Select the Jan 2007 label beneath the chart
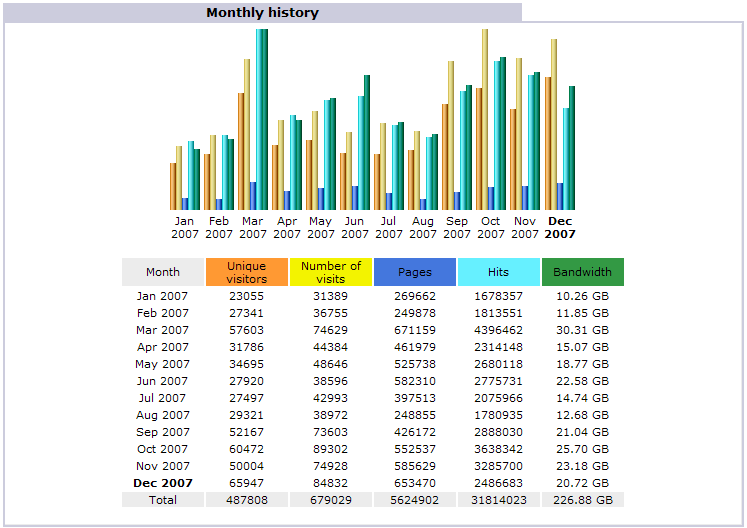747x528 pixels. click(x=185, y=227)
